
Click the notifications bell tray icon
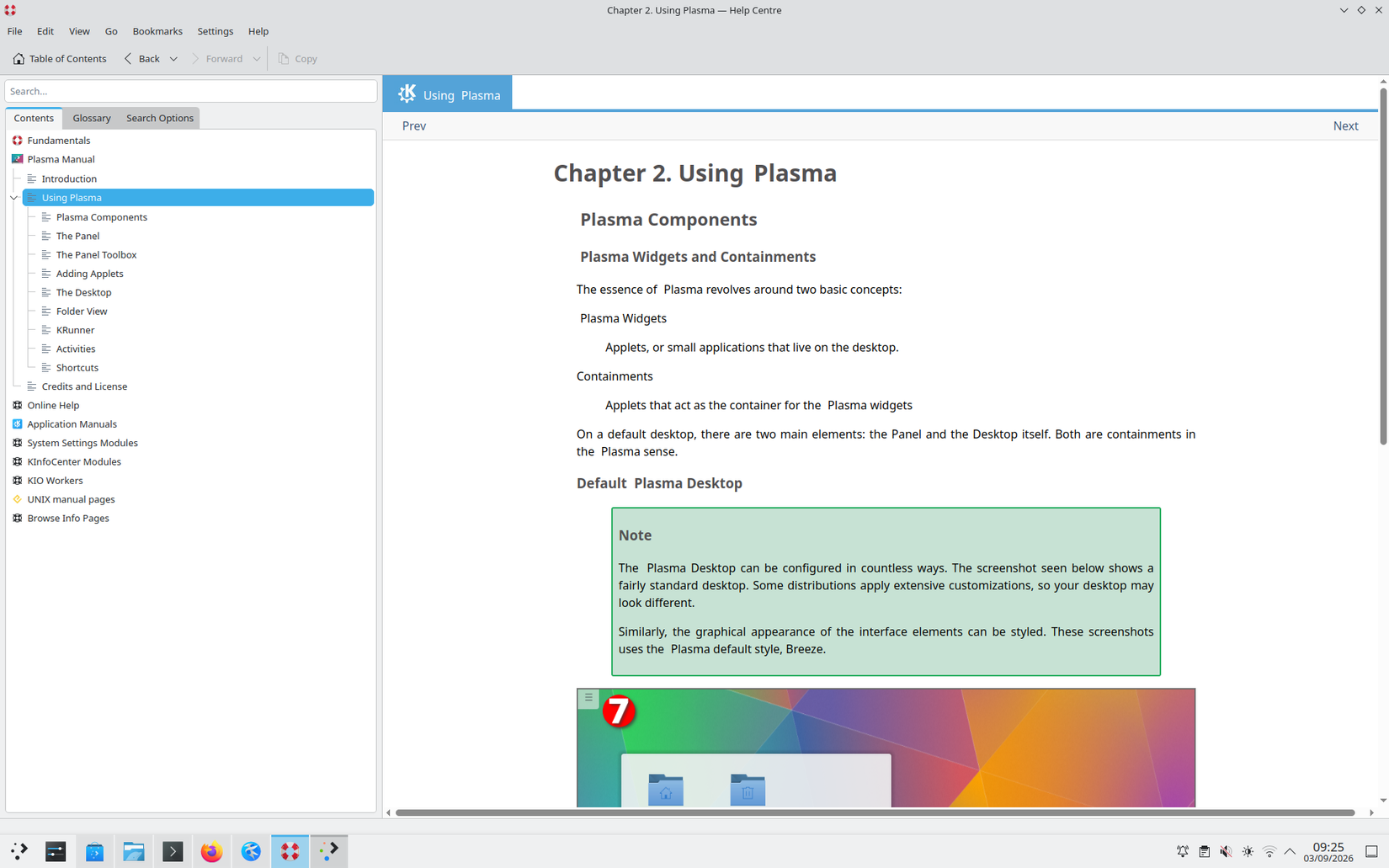pyautogui.click(x=1183, y=852)
